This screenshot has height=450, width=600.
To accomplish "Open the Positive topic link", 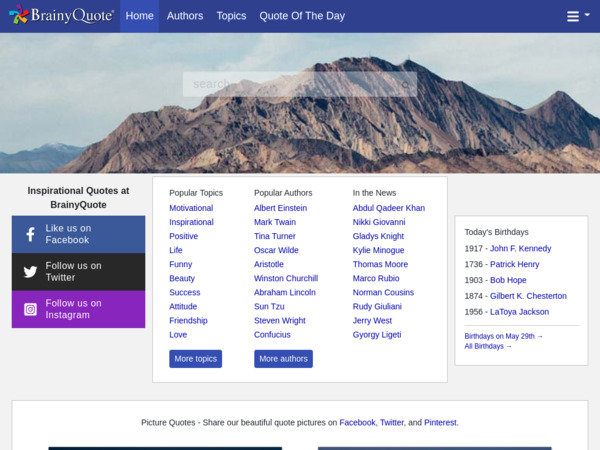I will [x=184, y=236].
